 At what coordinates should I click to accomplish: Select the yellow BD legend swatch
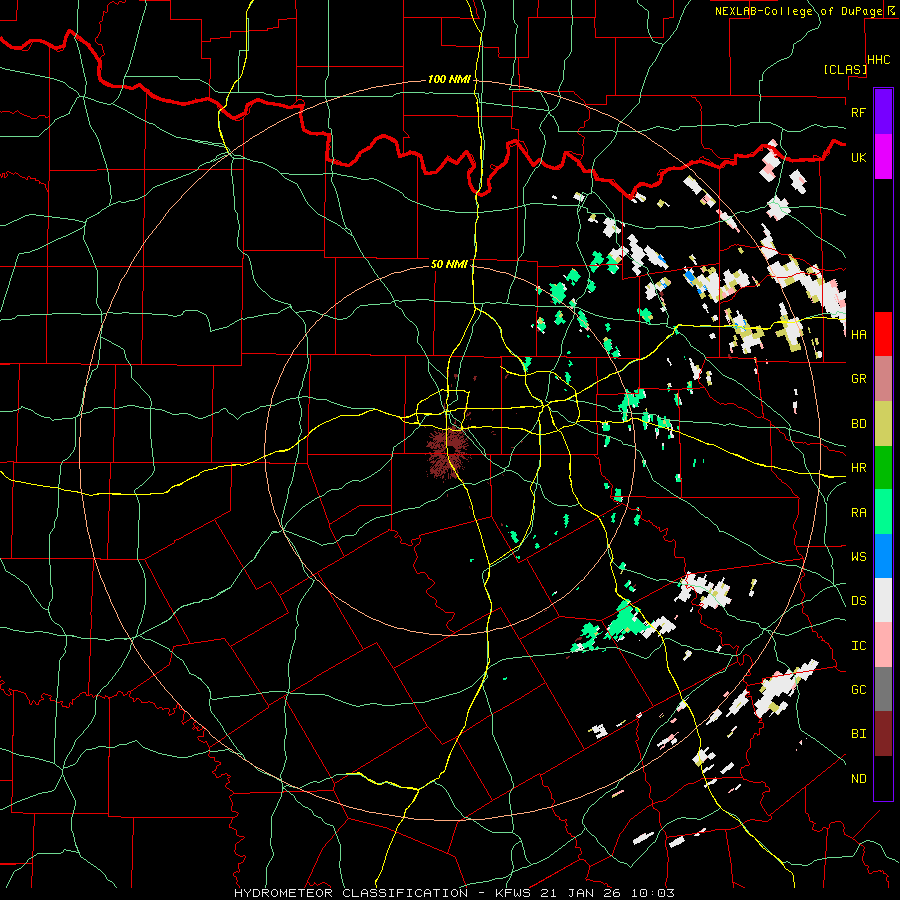pyautogui.click(x=883, y=424)
